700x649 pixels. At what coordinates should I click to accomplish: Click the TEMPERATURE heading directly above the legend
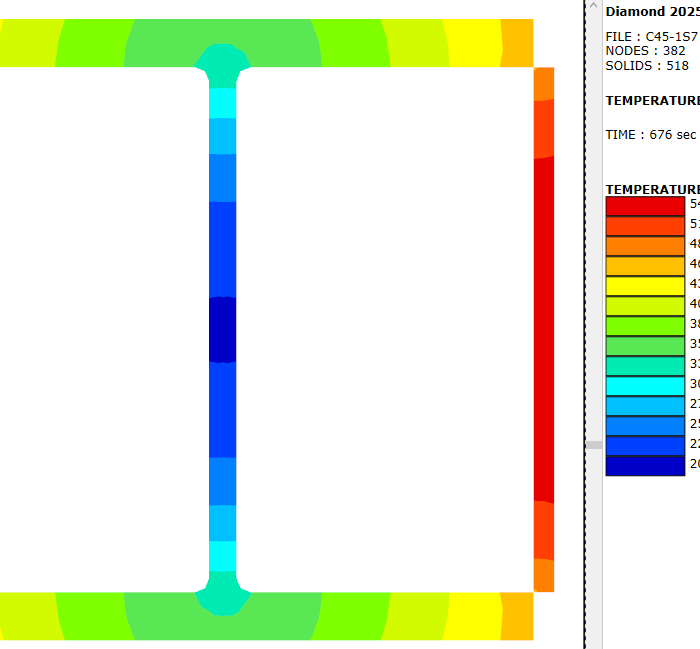pyautogui.click(x=652, y=189)
